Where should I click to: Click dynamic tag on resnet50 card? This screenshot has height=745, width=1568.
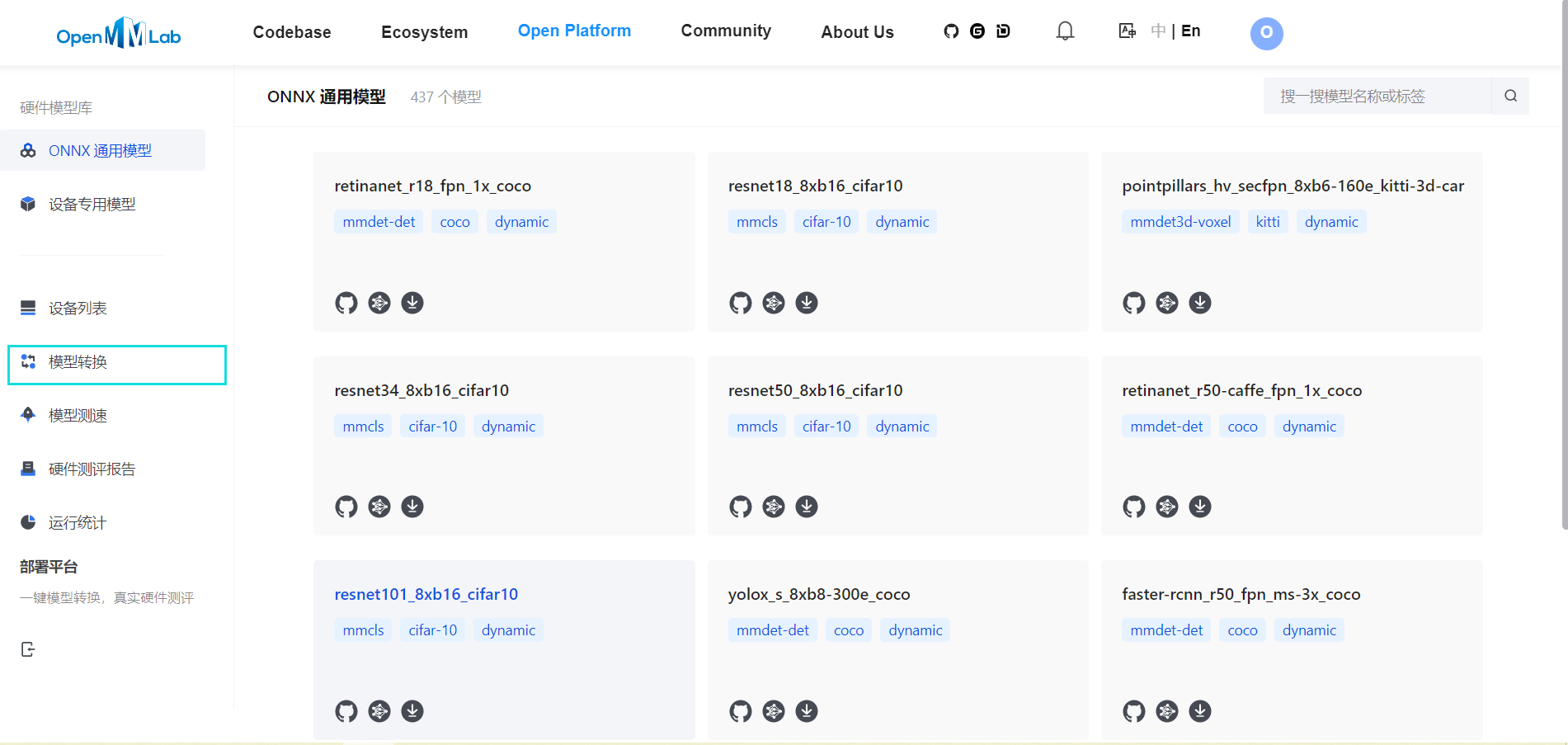[902, 427]
